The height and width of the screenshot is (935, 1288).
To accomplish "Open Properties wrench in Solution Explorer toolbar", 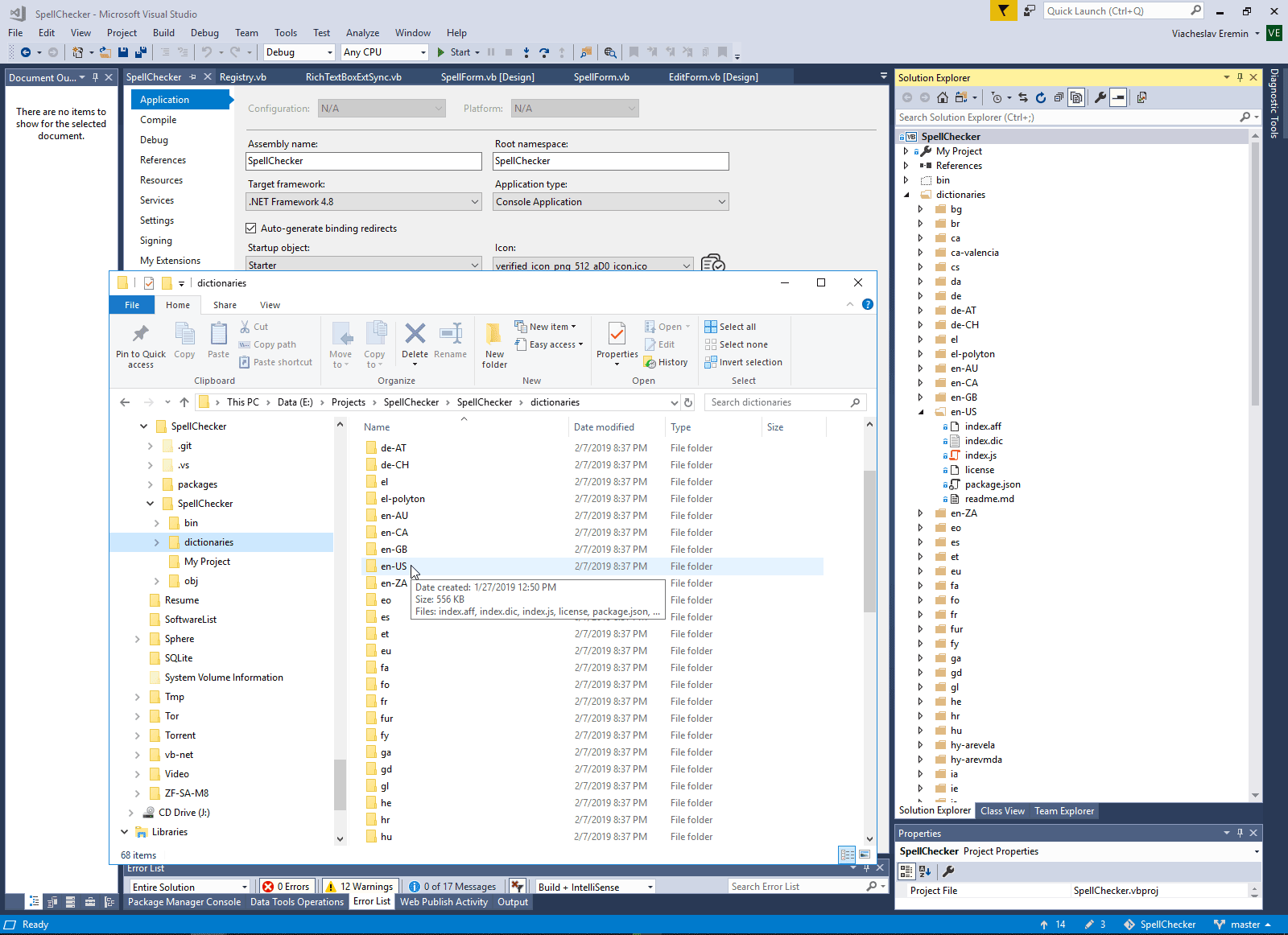I will click(x=1100, y=97).
